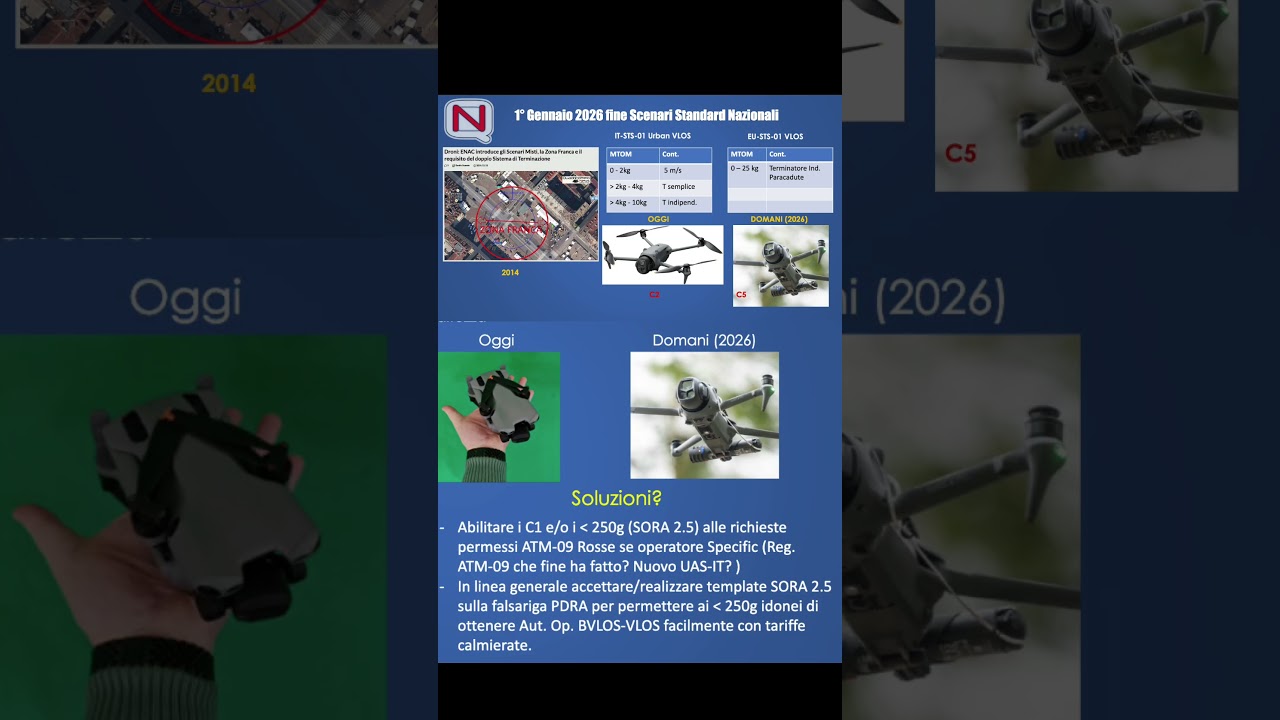Select the "> 4kg - 10kg" table cell
Screen dimensions: 1280x720
[x=633, y=202]
